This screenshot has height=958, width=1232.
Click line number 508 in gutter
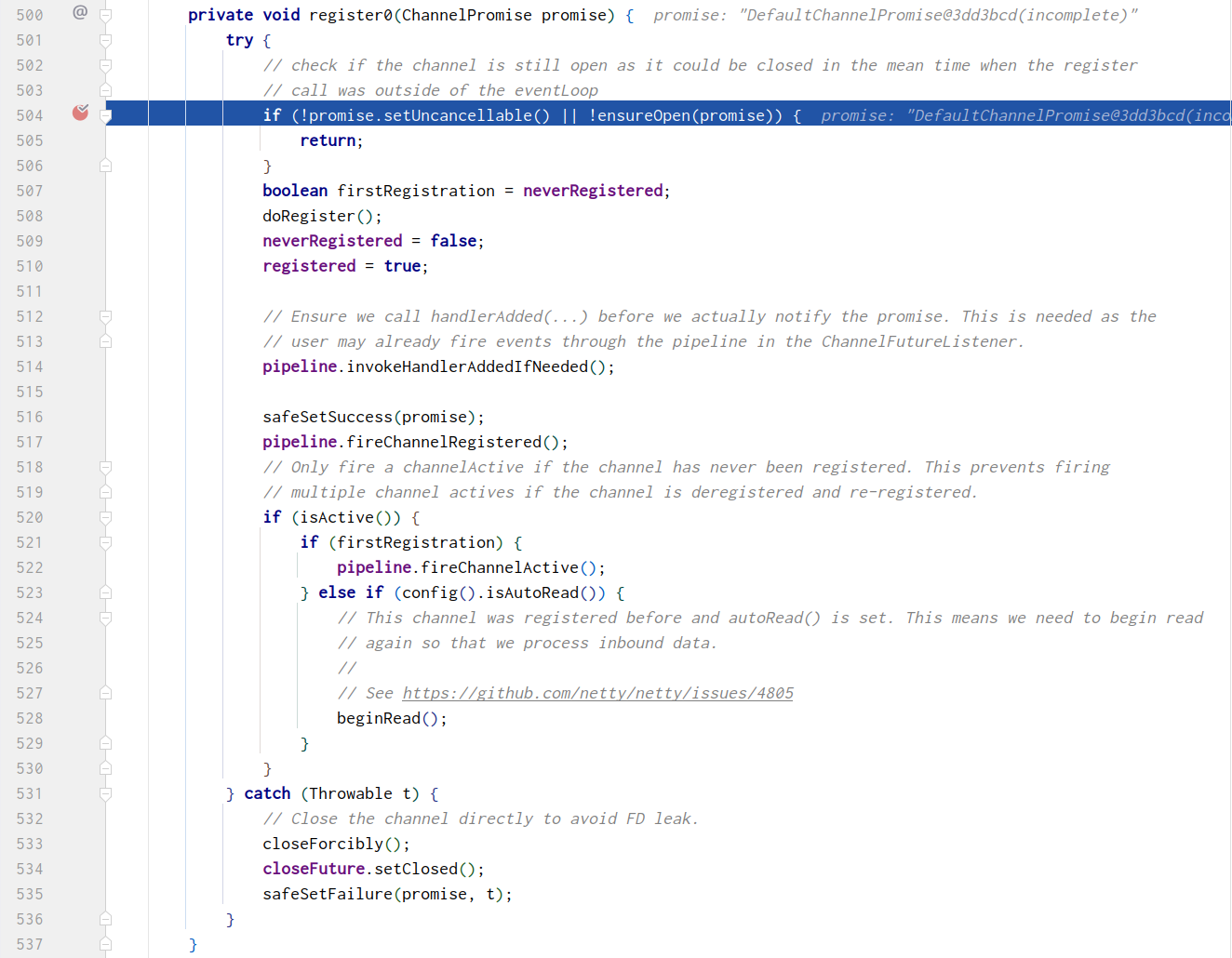[30, 216]
